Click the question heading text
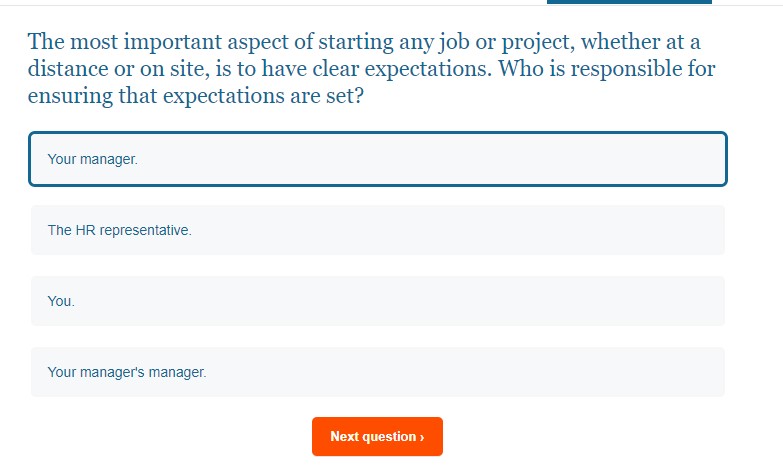The height and width of the screenshot is (471, 783). tap(372, 68)
